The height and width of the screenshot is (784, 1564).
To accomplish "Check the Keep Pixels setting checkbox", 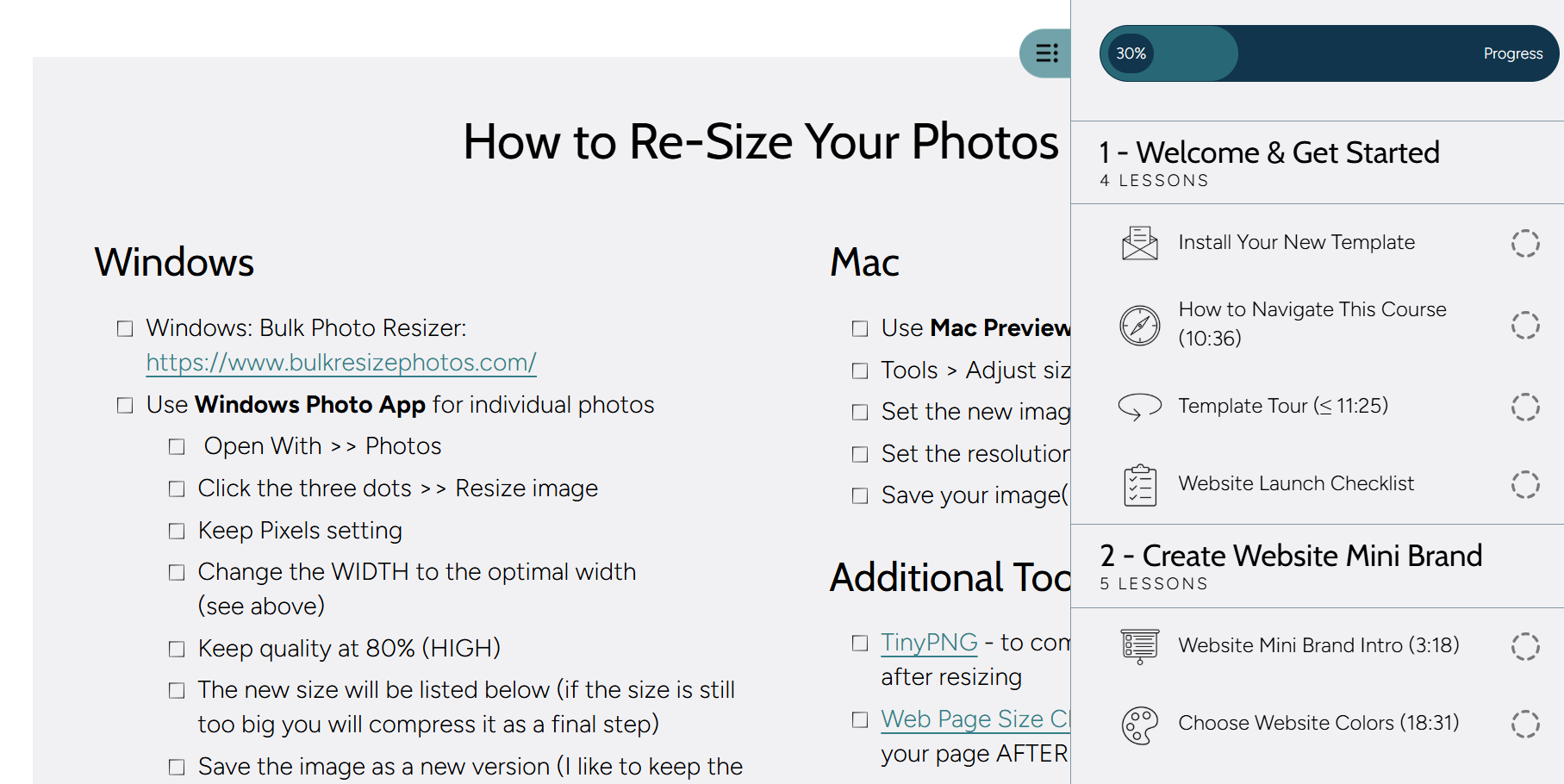I will (177, 531).
